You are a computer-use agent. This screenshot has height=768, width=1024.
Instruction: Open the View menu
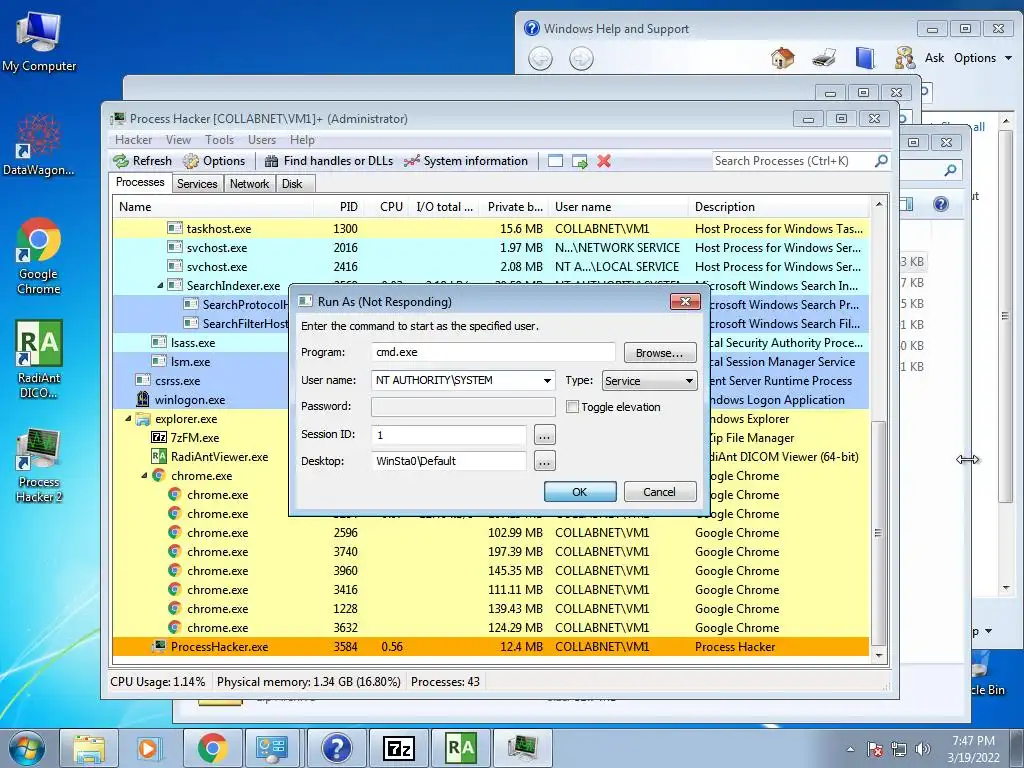click(x=178, y=140)
